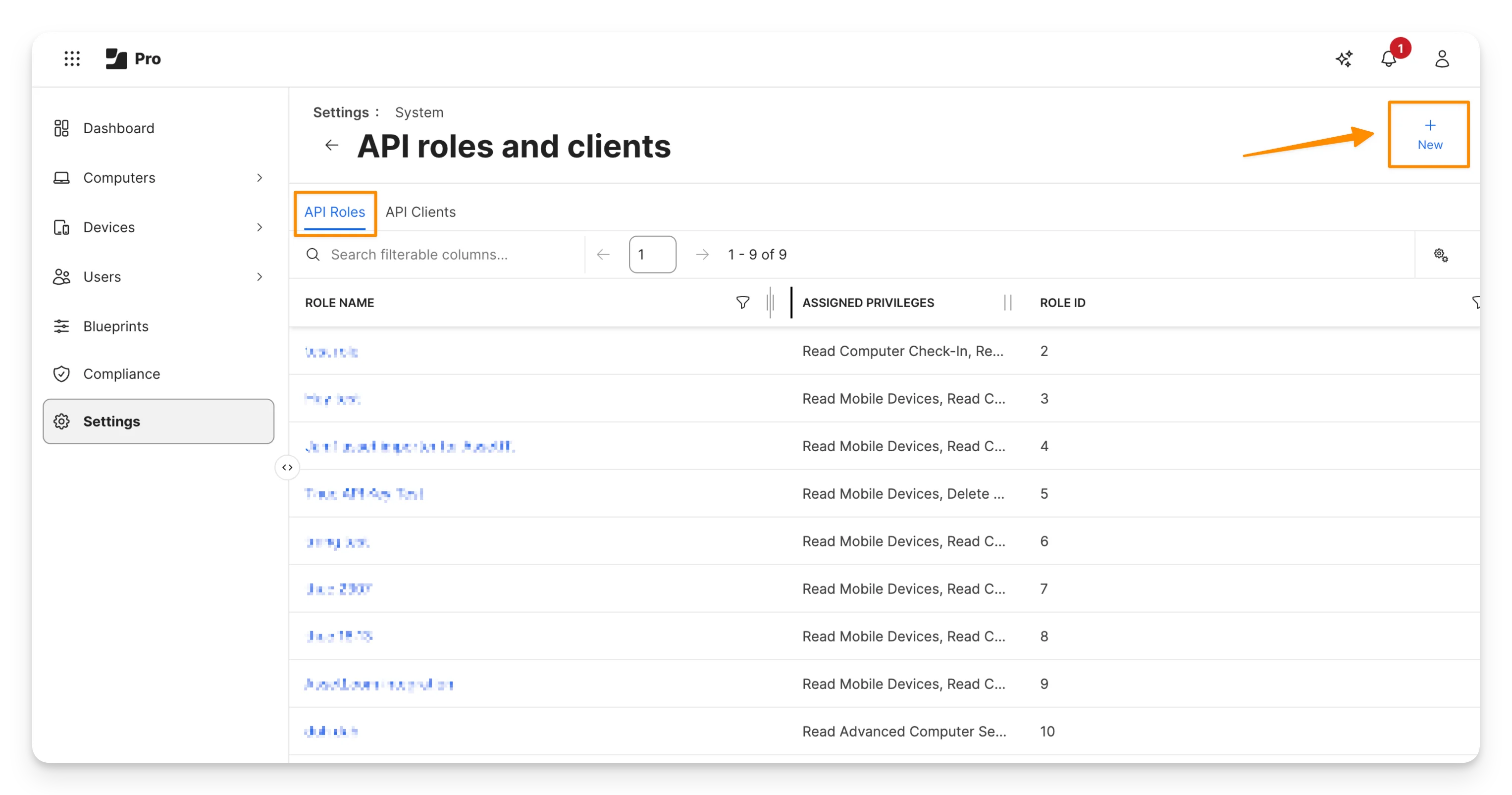View notifications via the bell icon
Viewport: 1512px width, 795px height.
point(1389,59)
